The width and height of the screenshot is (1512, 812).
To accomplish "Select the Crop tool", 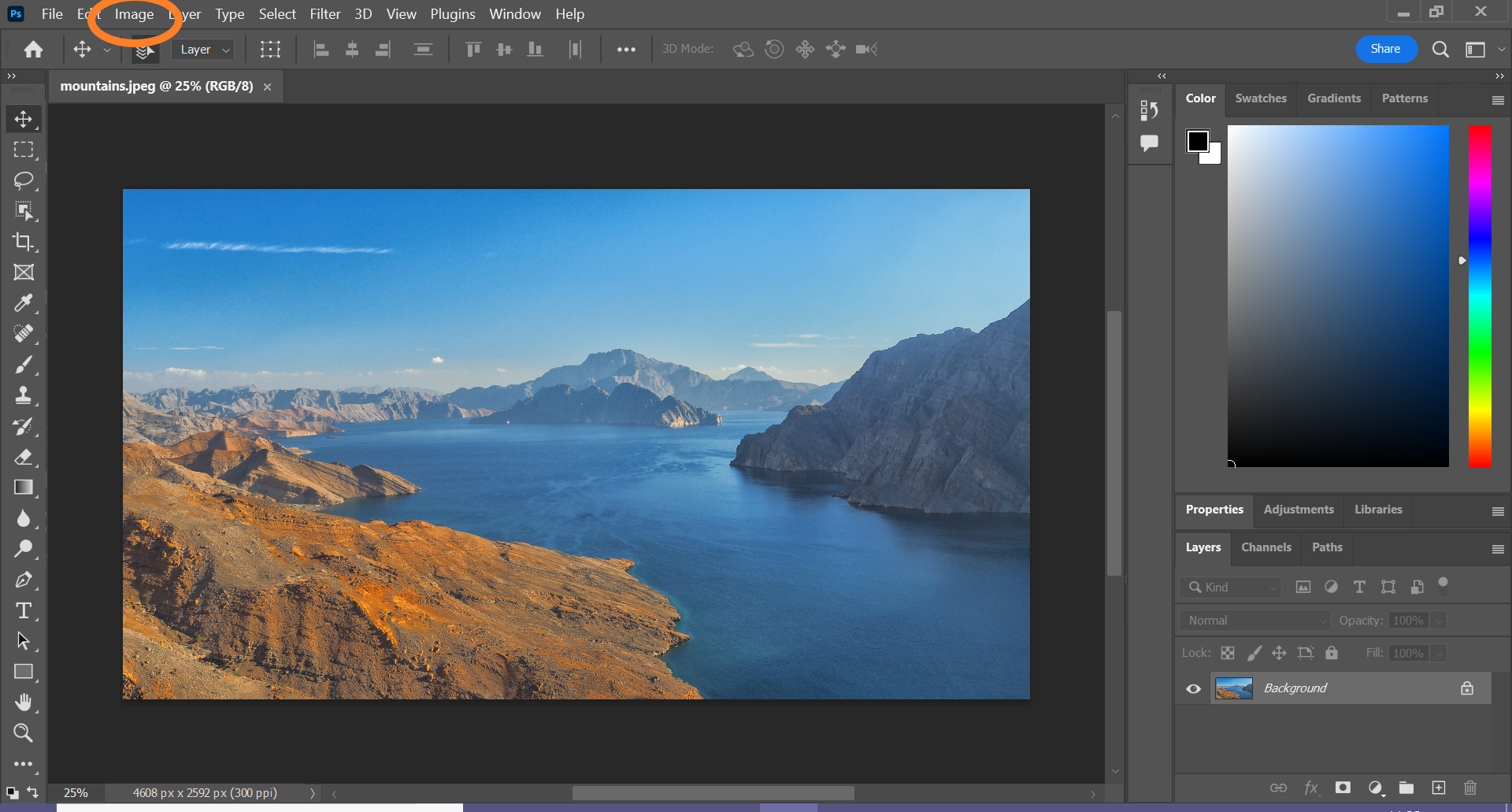I will 24,242.
